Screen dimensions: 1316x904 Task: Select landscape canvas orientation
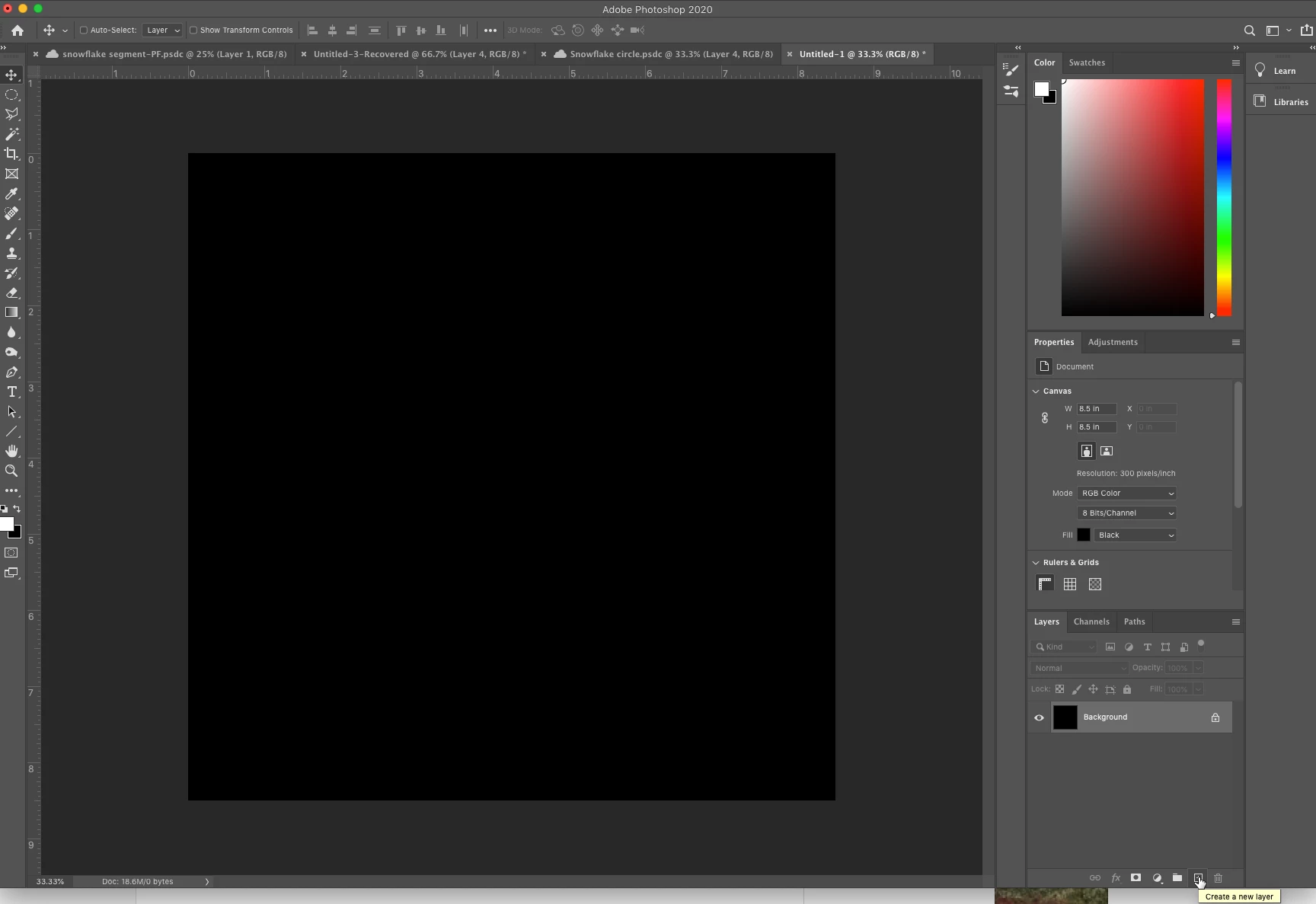pyautogui.click(x=1107, y=451)
